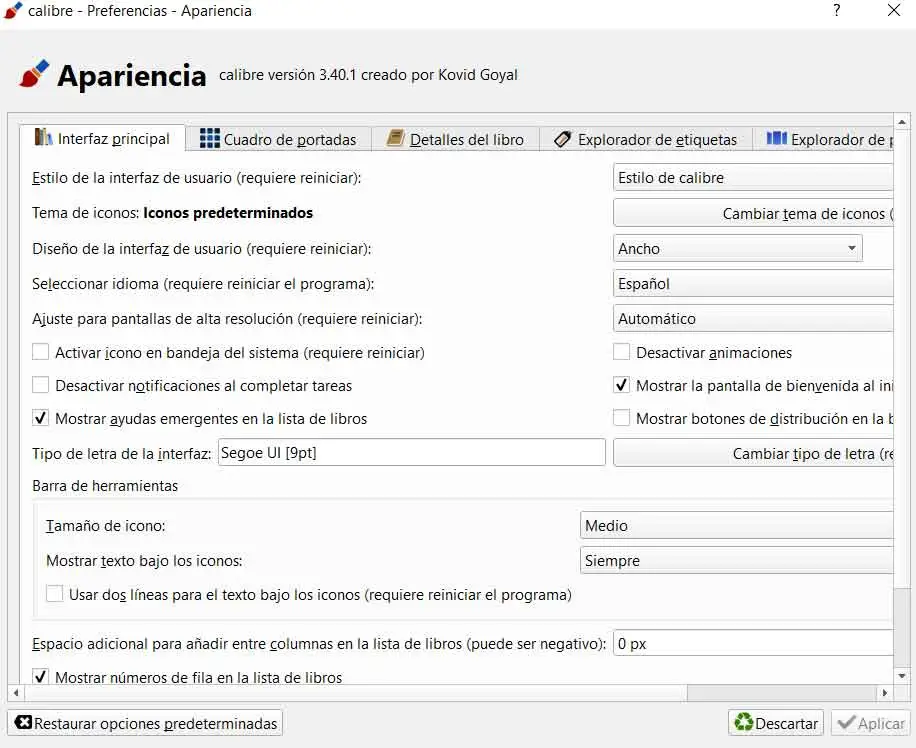Expand the Tamaño de icono Medio dropdown
This screenshot has width=916, height=748.
click(x=737, y=525)
